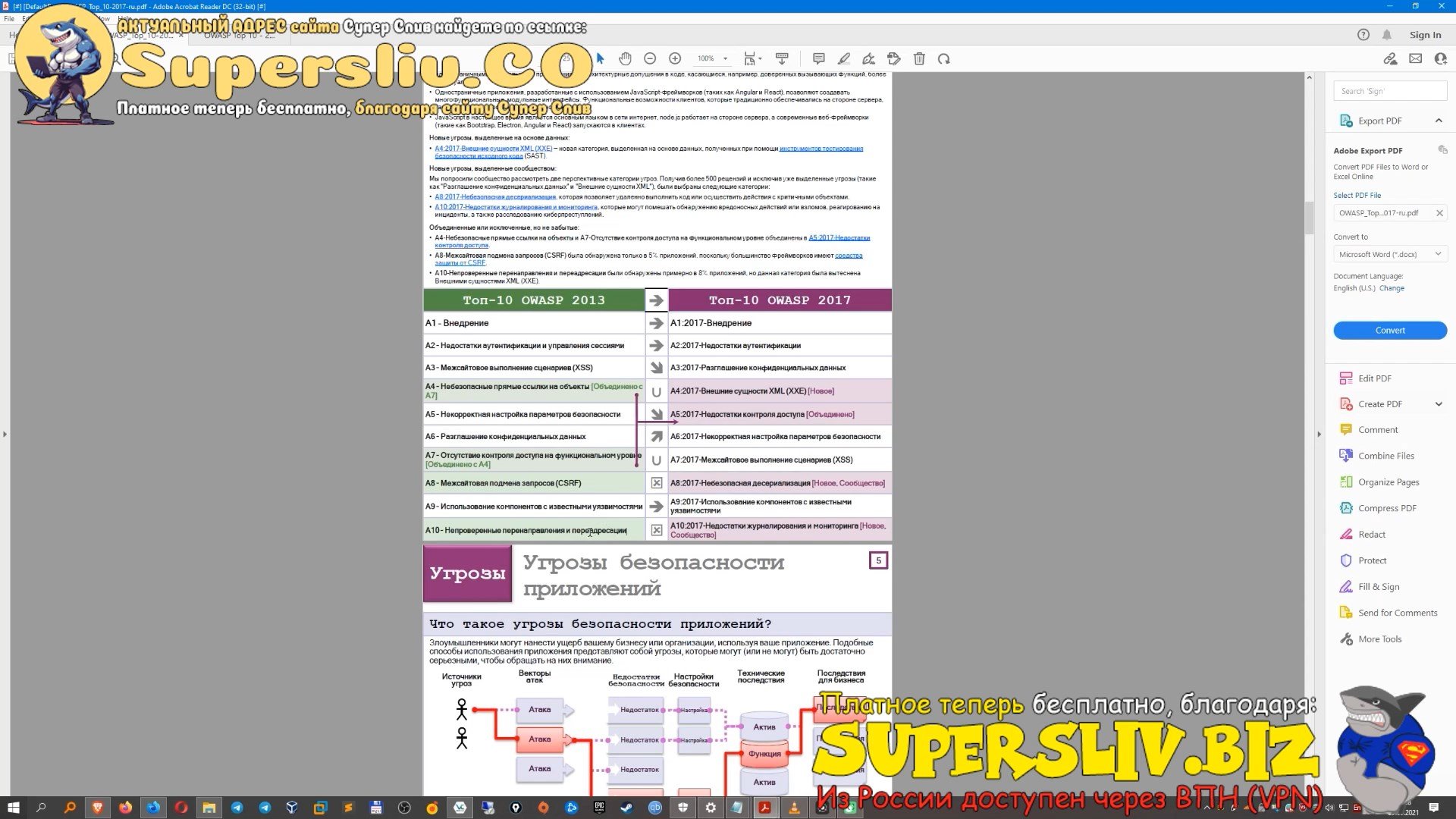
Task: Open the Sign document pen tool
Action: tap(869, 58)
